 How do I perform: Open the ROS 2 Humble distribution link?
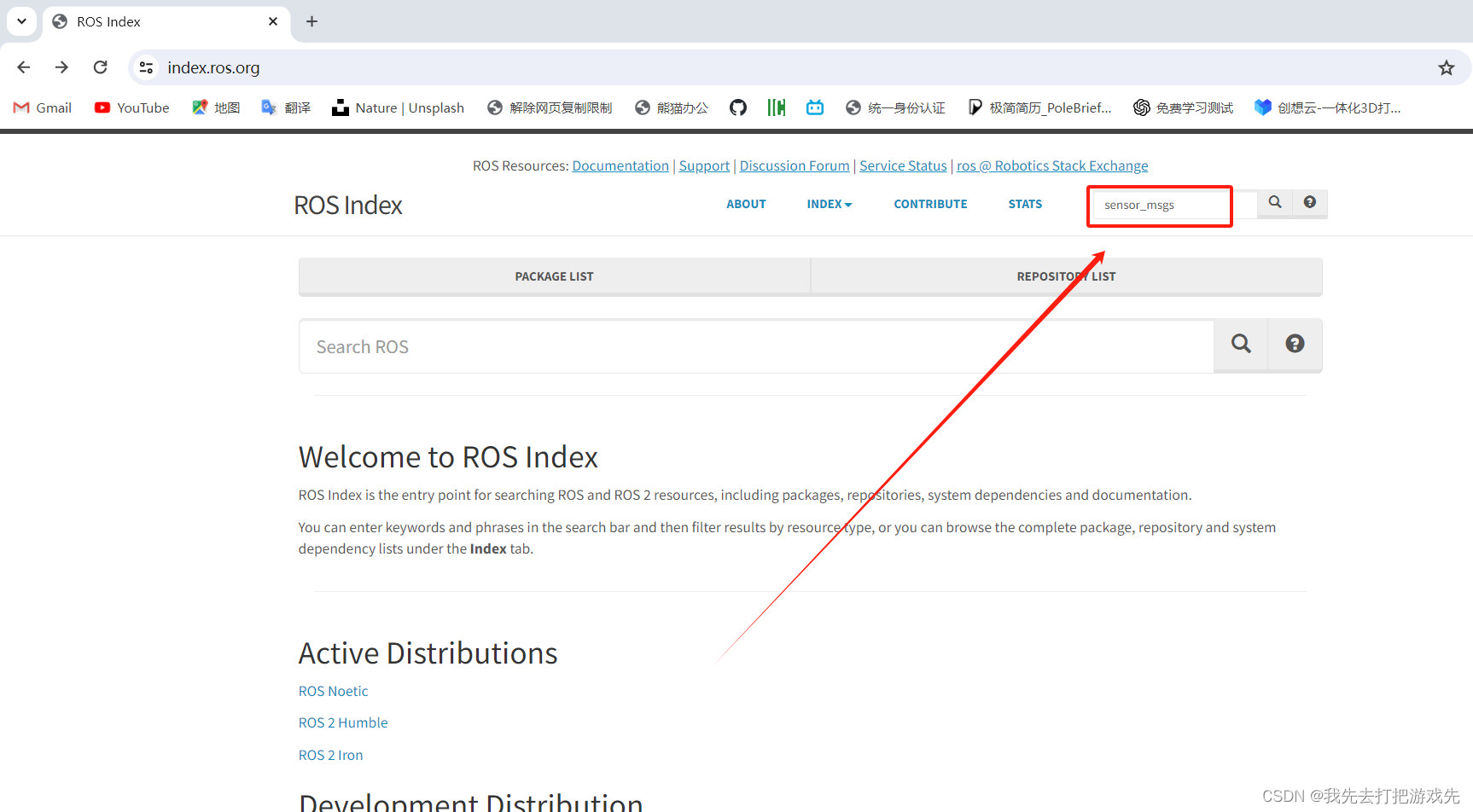coord(343,722)
